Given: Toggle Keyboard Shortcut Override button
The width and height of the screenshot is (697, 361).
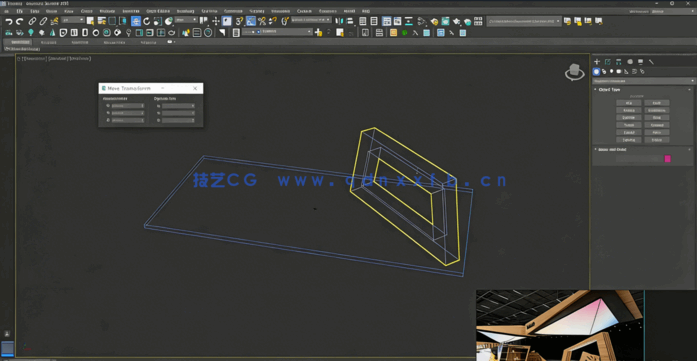Looking at the screenshot, I should click(x=227, y=21).
